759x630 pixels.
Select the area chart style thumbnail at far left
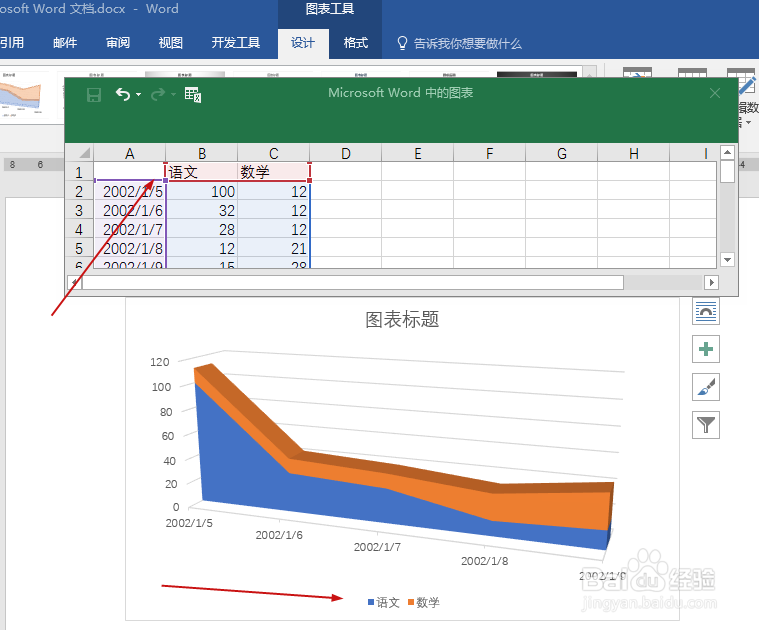(x=22, y=96)
